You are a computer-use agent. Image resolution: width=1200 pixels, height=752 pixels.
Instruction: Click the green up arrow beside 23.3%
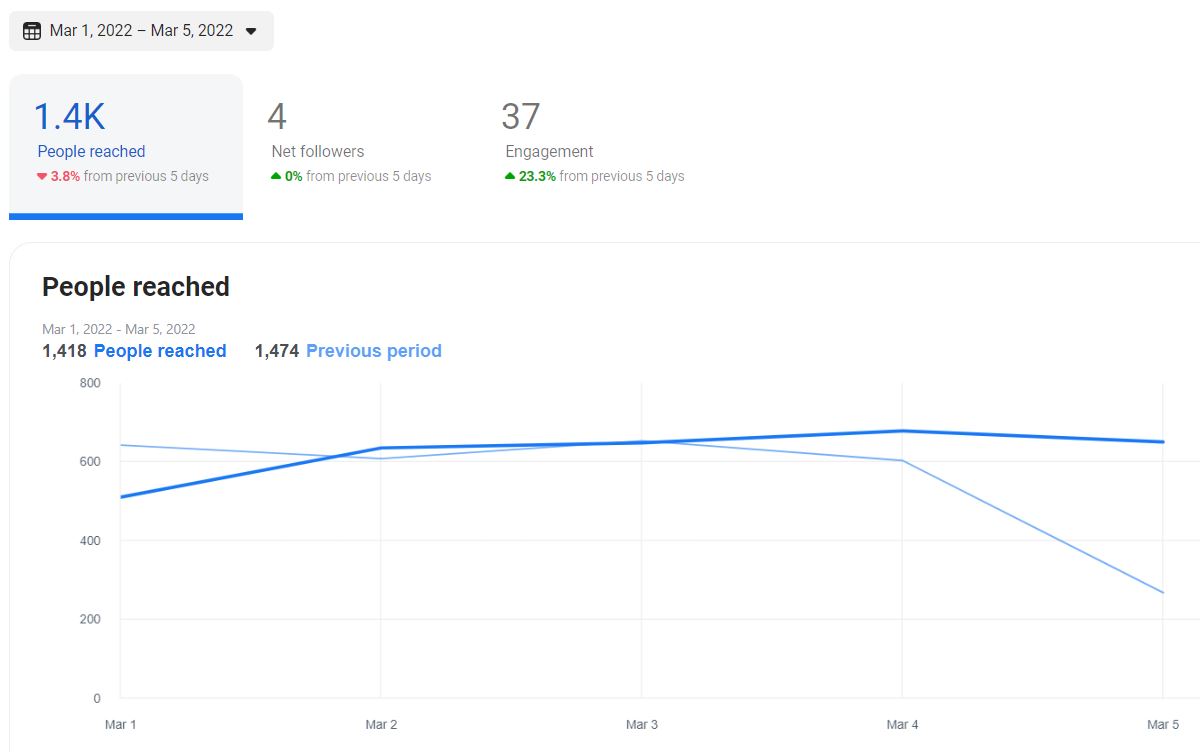tap(510, 176)
